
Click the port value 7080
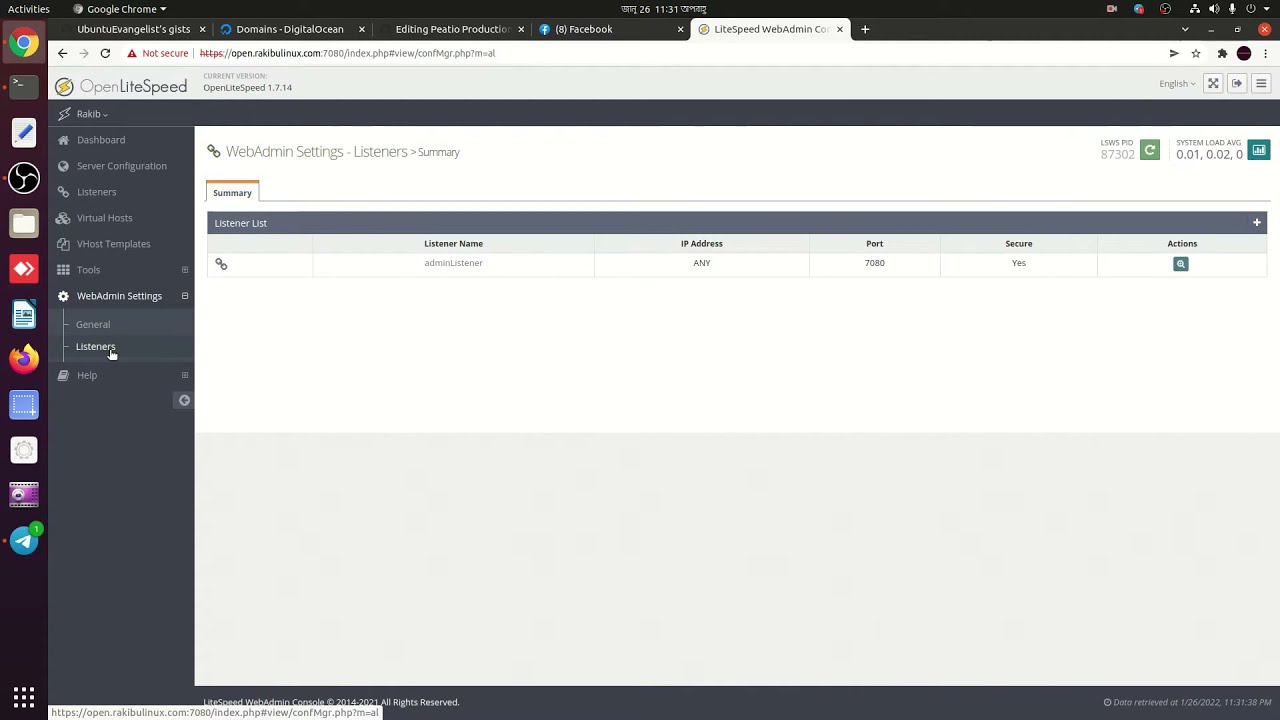(x=875, y=263)
